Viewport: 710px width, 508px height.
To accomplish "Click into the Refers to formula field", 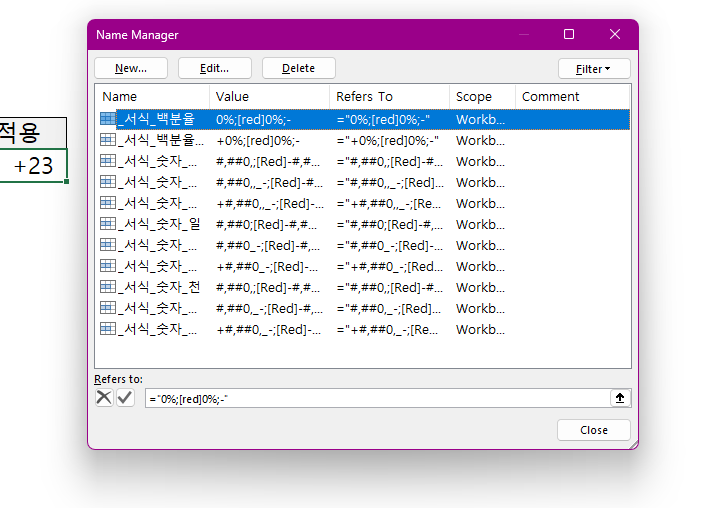I will [x=377, y=398].
